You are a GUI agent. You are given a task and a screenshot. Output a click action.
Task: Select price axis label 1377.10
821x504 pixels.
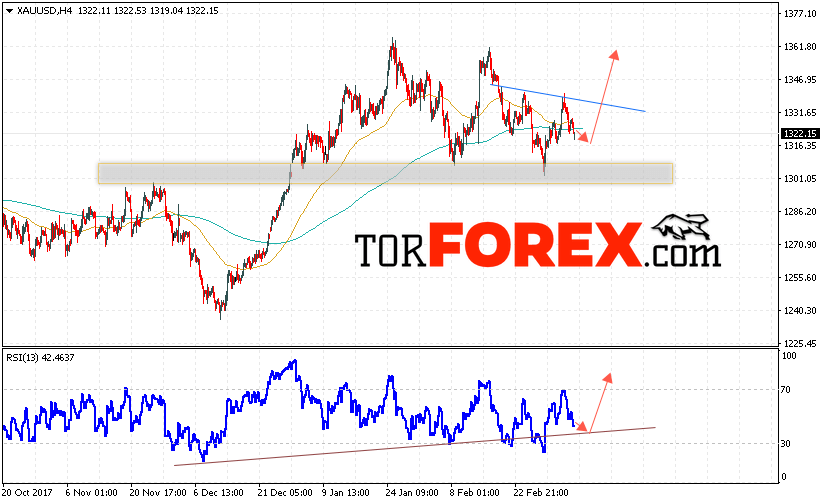point(800,14)
